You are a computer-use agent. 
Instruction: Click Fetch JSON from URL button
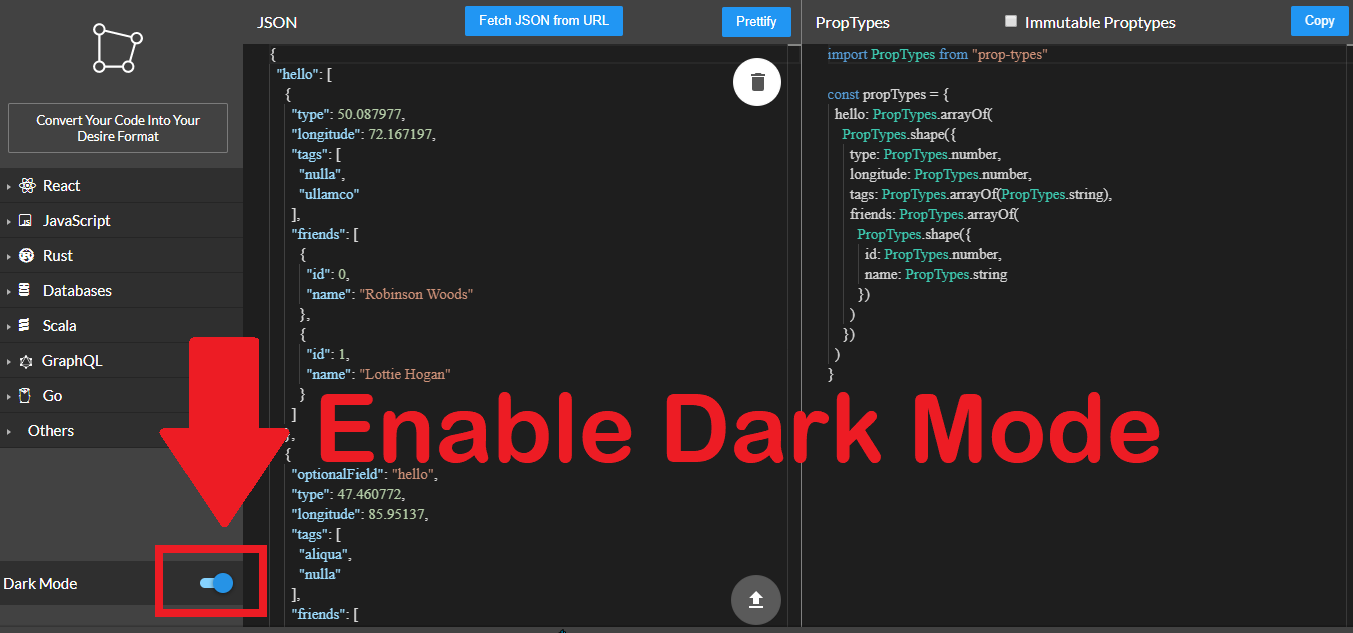click(544, 21)
